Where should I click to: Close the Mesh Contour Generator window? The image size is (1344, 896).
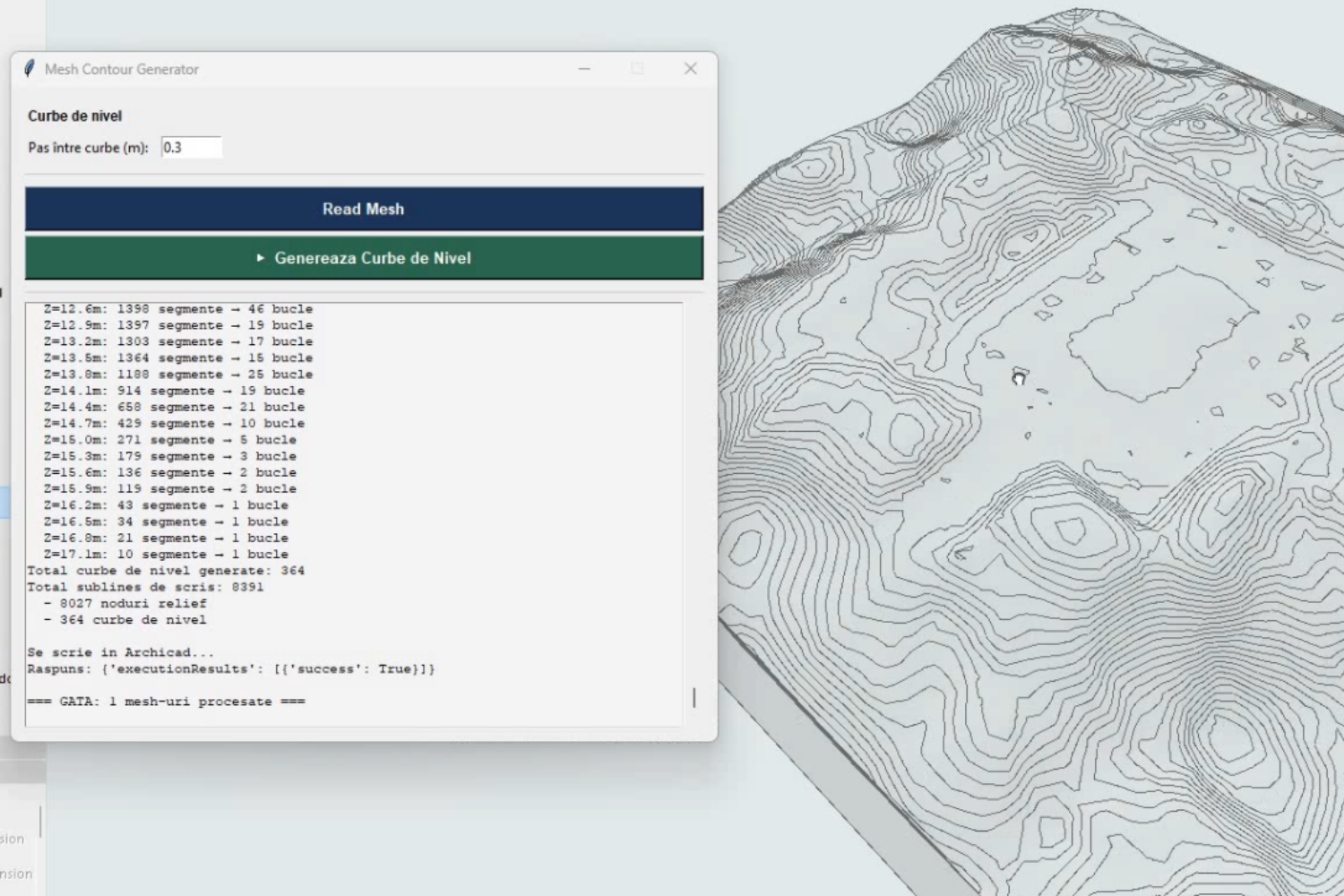click(690, 69)
